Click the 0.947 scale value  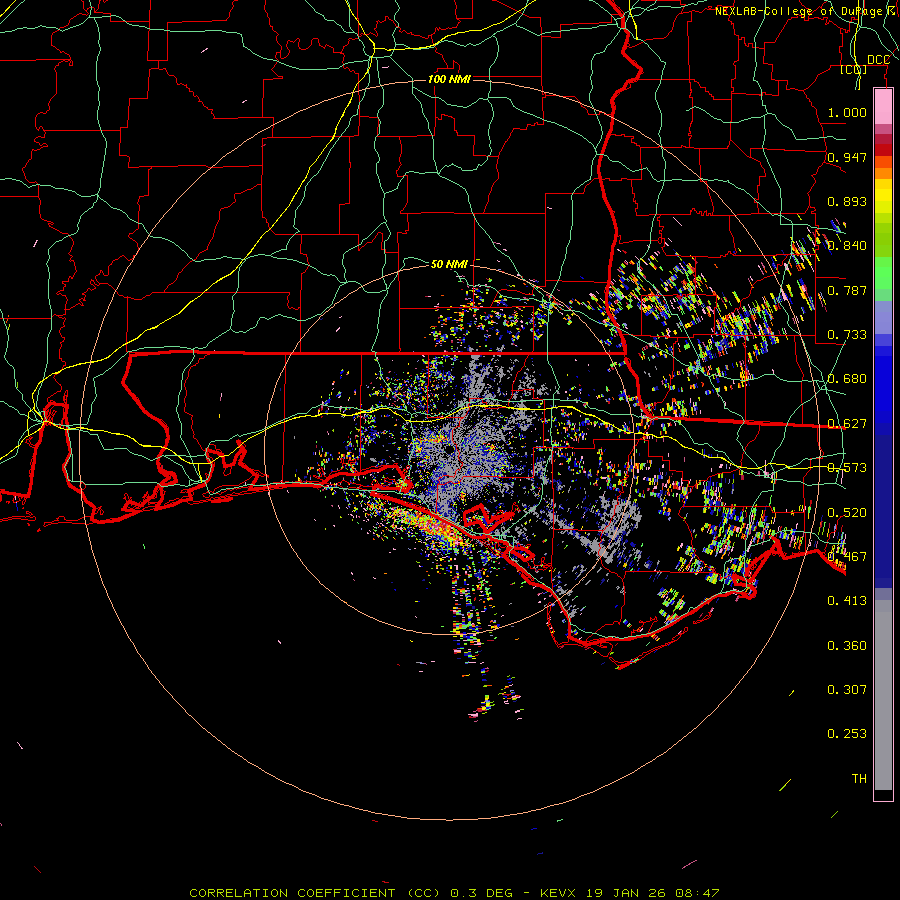point(847,157)
